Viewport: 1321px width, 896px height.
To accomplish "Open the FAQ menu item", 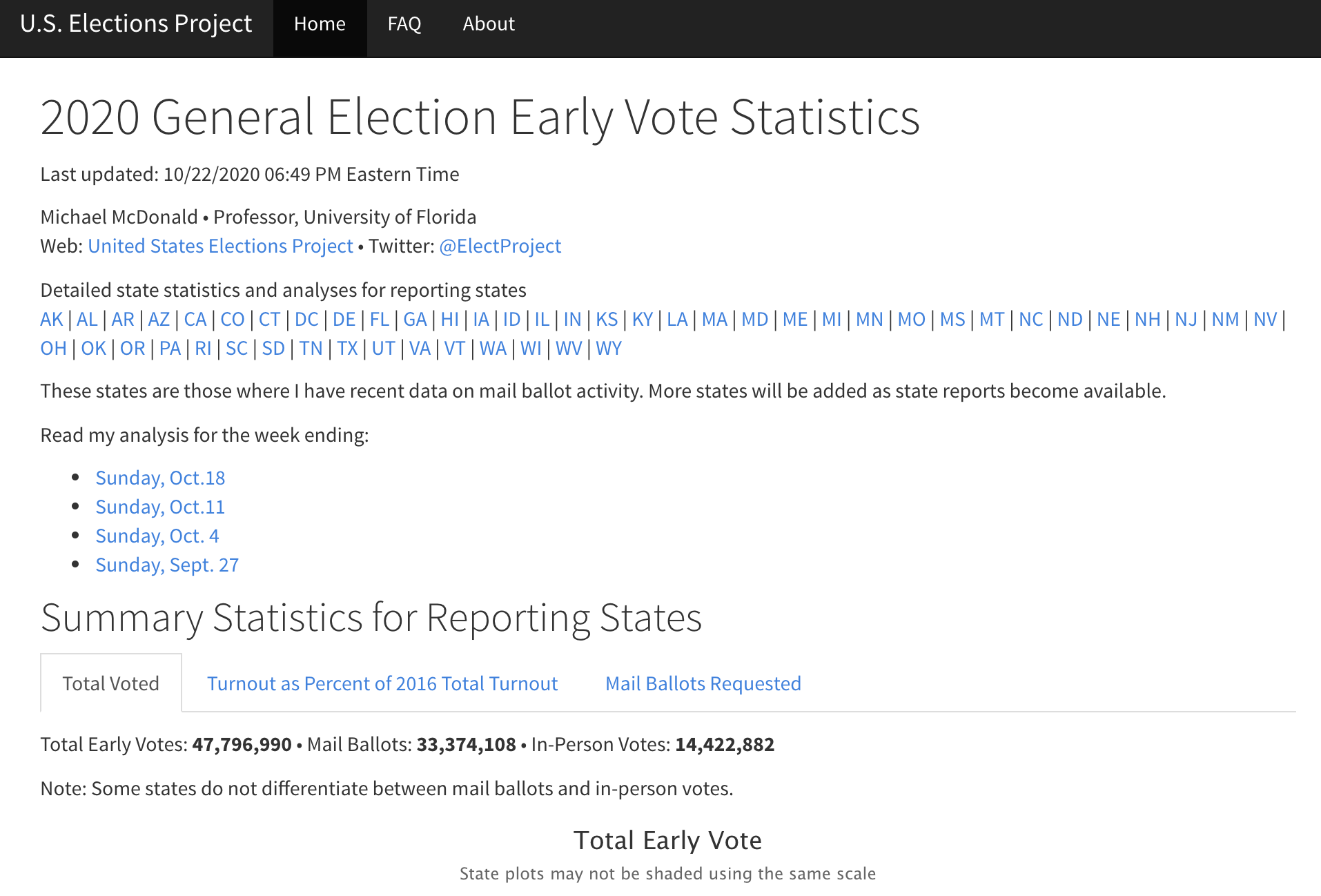I will point(404,23).
